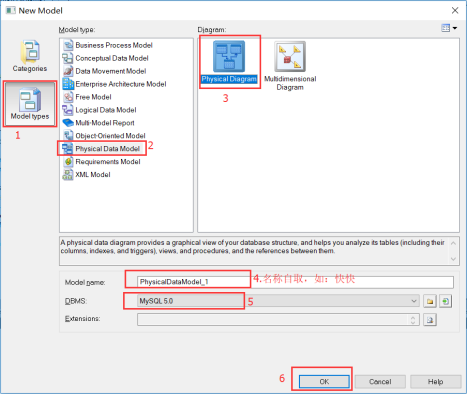
Task: Select "Requirements Model" text row
Action: tap(108, 162)
